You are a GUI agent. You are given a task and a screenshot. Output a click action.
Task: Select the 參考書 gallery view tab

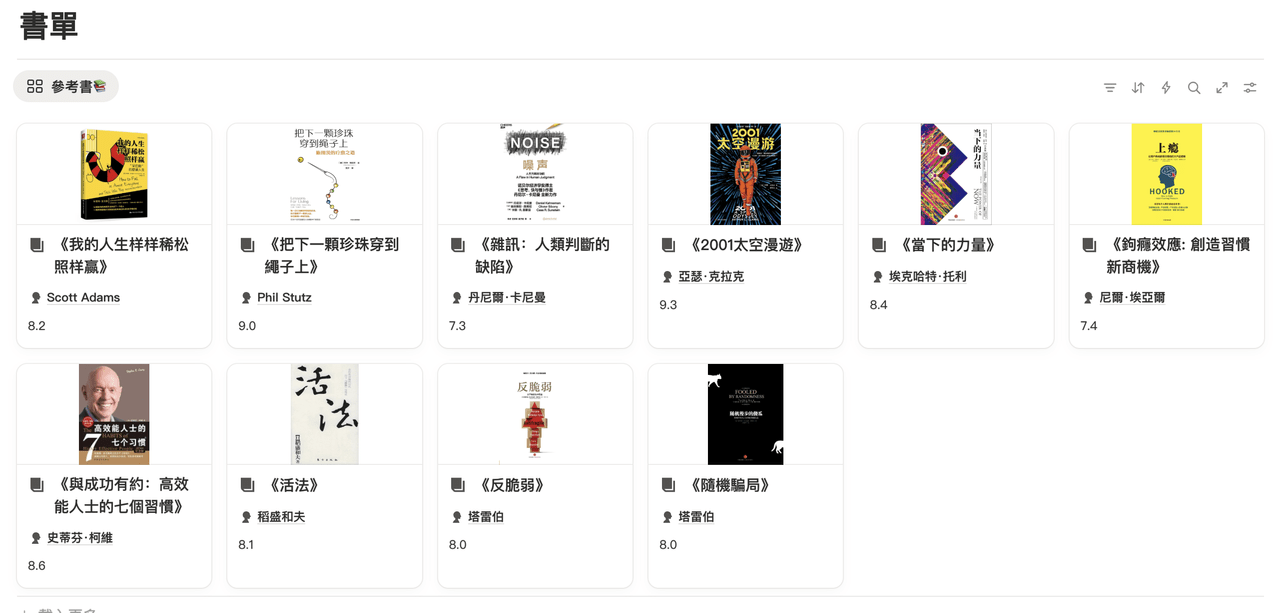[x=66, y=87]
